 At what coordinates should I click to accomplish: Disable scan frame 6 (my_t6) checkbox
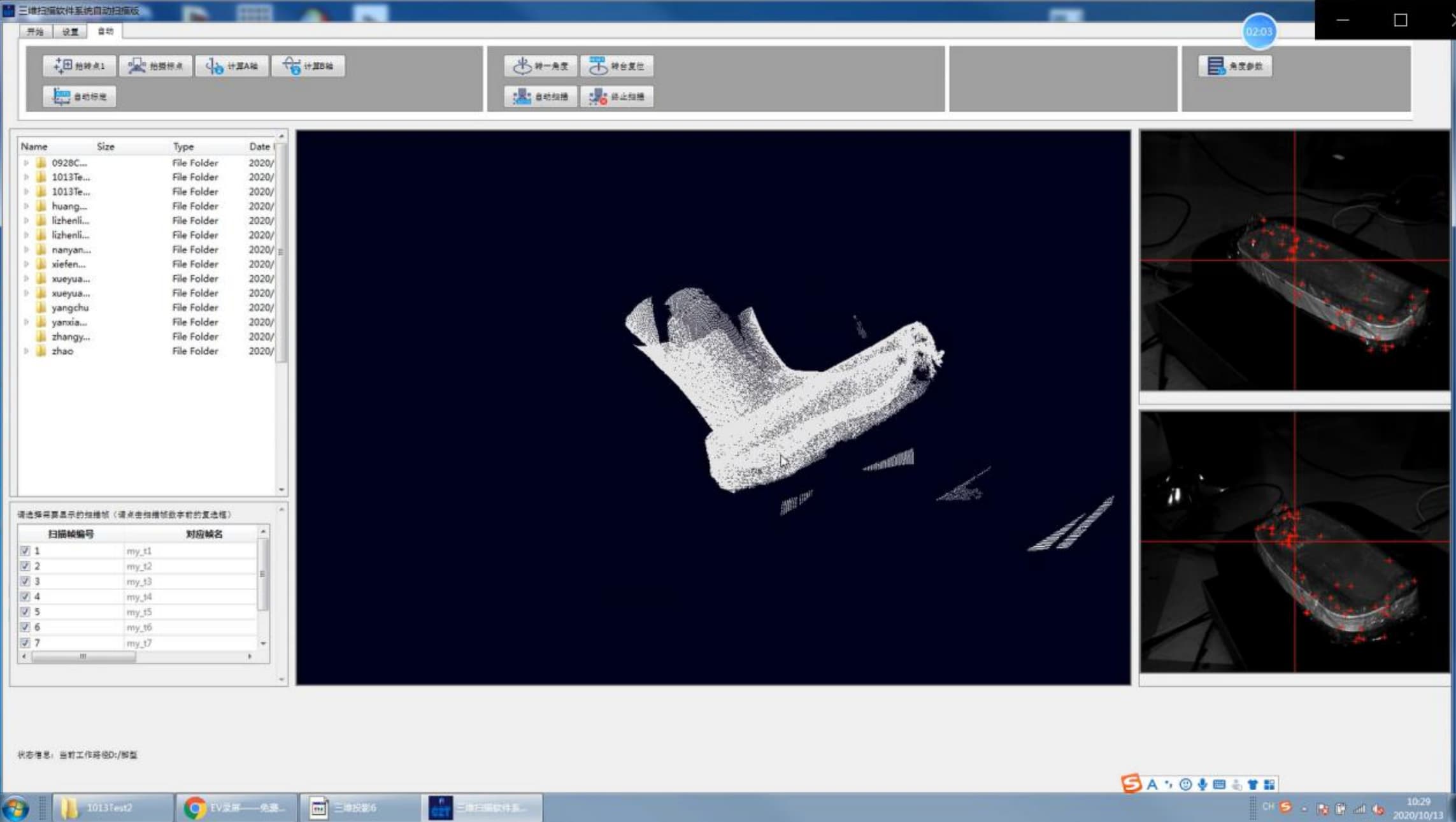(25, 628)
